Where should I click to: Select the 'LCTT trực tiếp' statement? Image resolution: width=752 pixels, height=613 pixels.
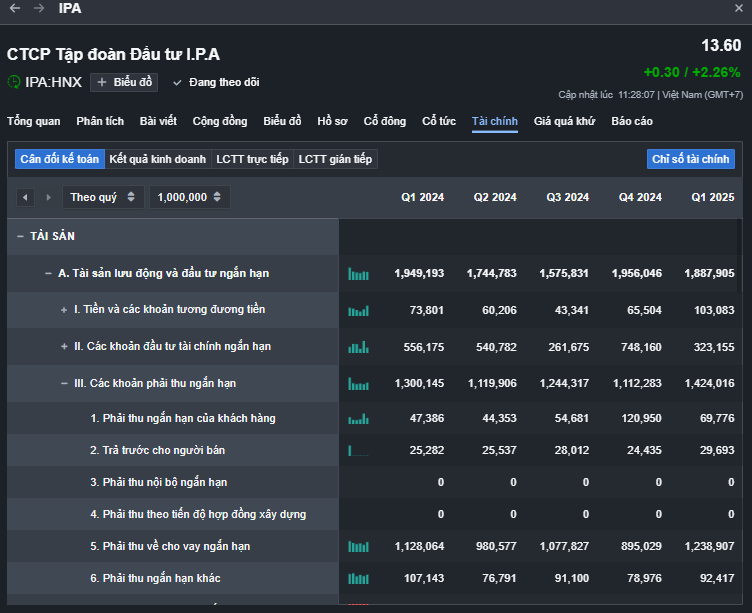tap(252, 159)
